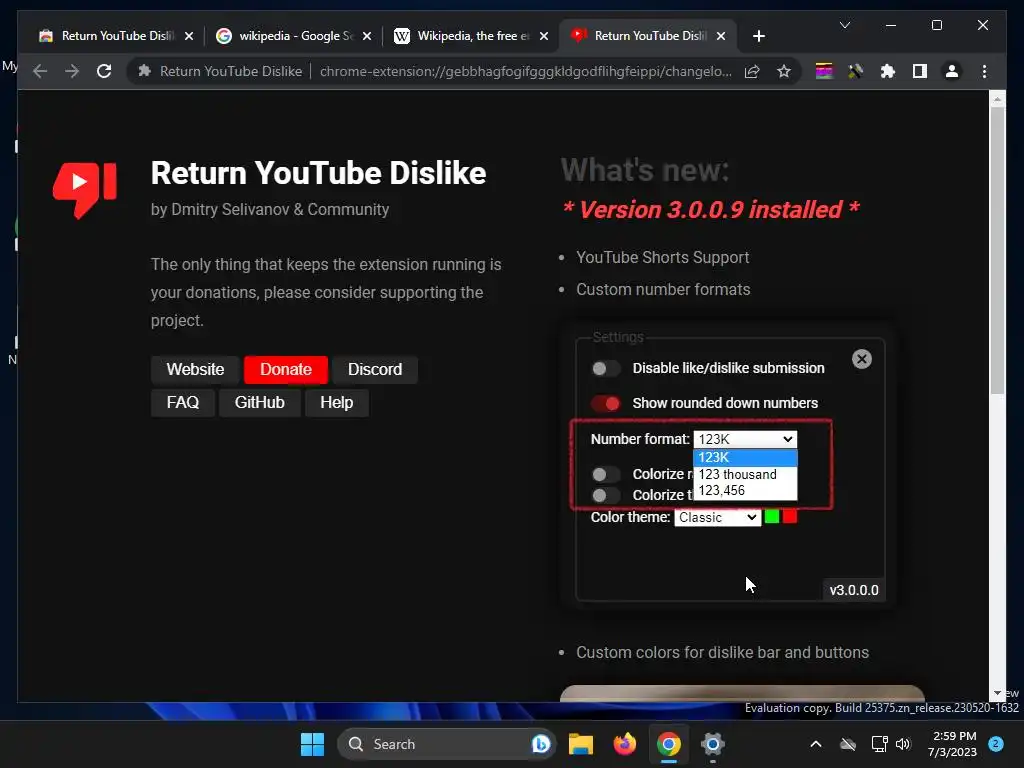Toggle the Chrome side panel icon
This screenshot has width=1024, height=768.
[920, 71]
